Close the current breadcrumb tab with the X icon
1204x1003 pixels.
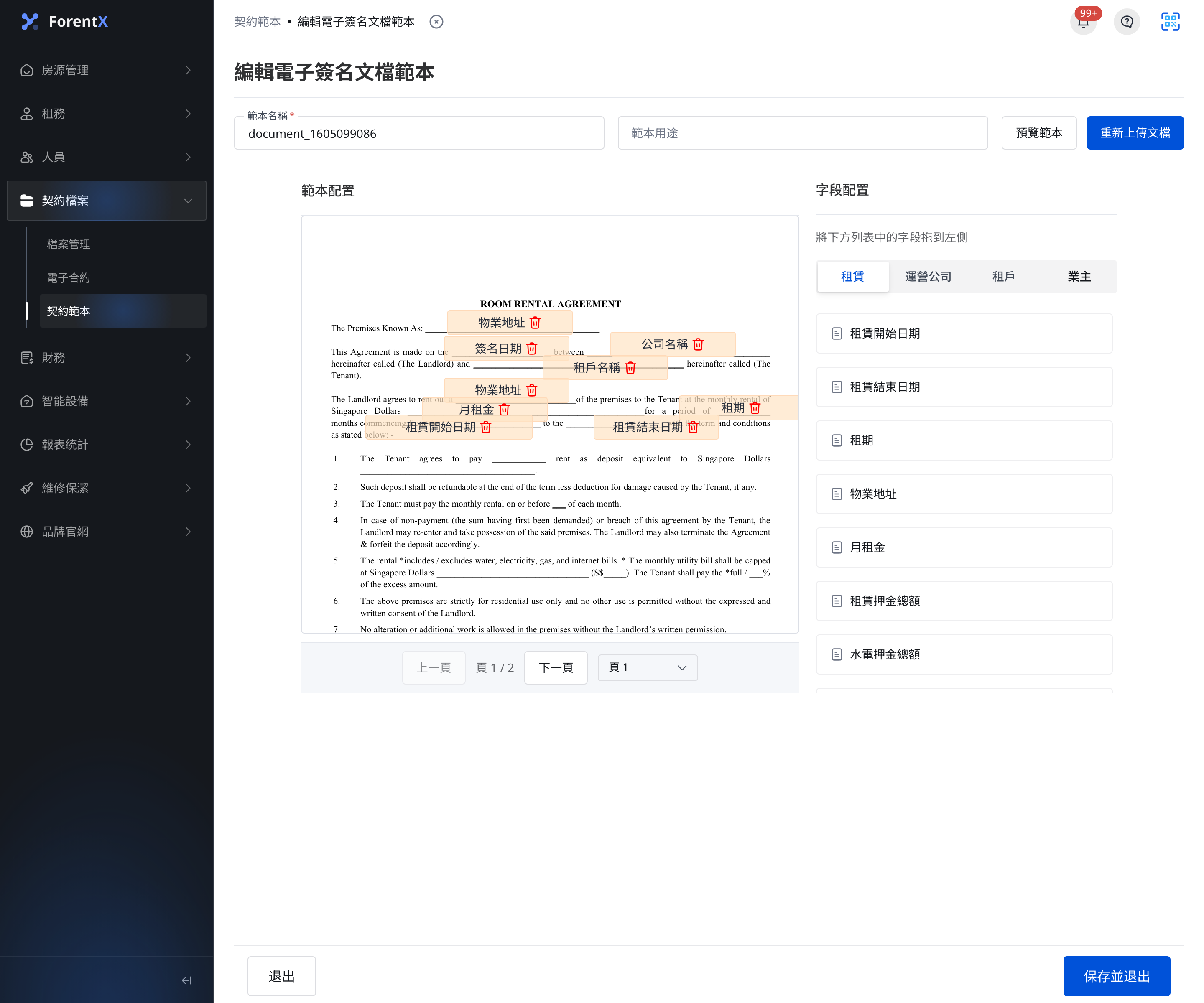436,22
